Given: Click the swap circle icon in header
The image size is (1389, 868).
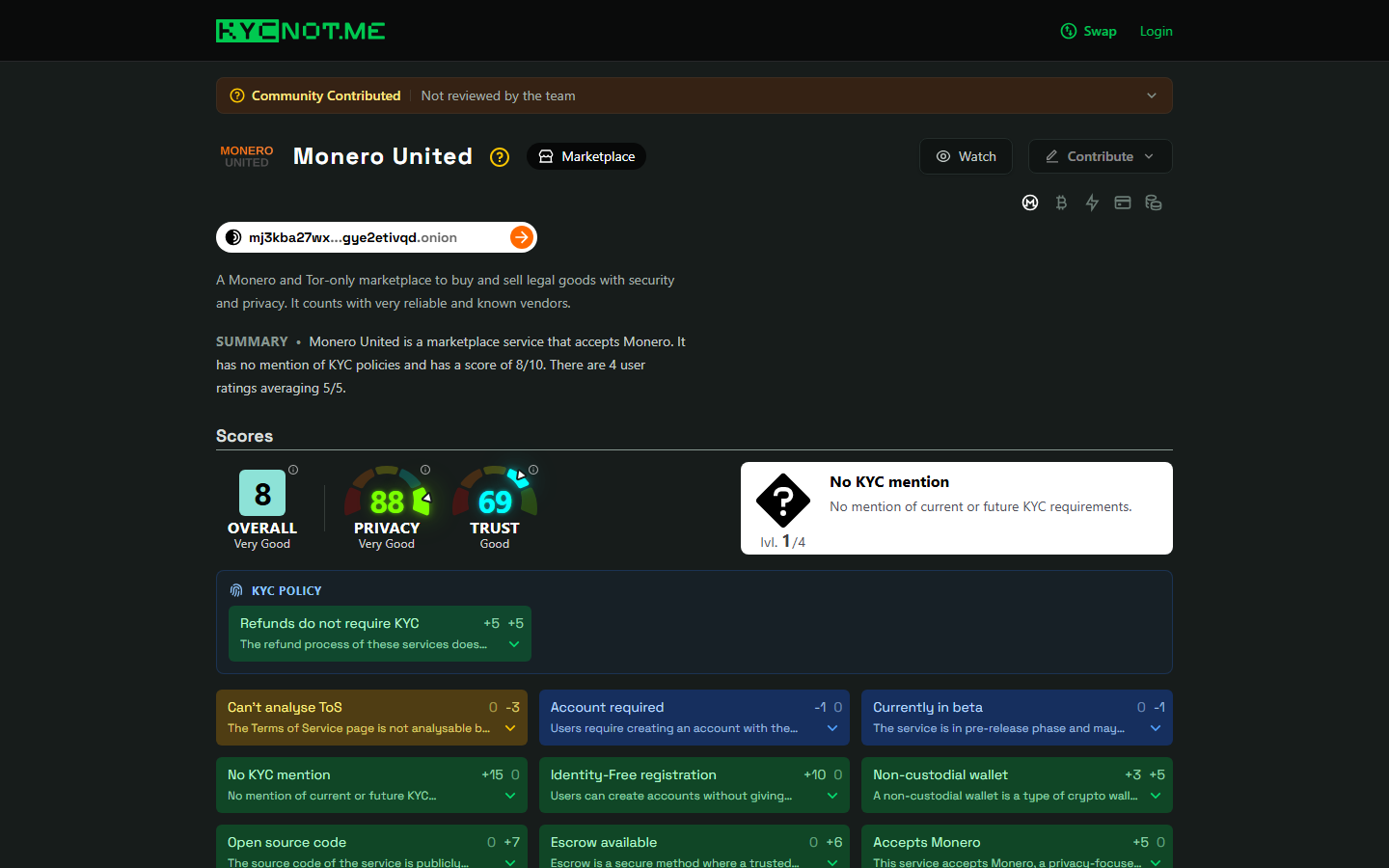Looking at the screenshot, I should [x=1069, y=31].
